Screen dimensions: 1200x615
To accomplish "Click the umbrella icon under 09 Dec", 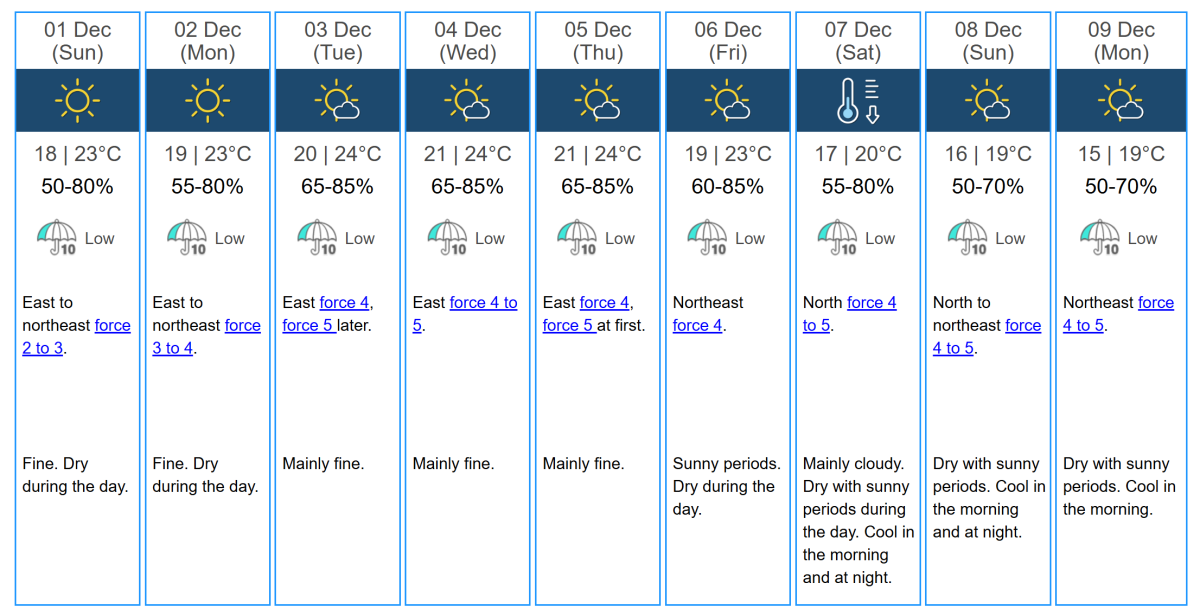I will [1098, 238].
